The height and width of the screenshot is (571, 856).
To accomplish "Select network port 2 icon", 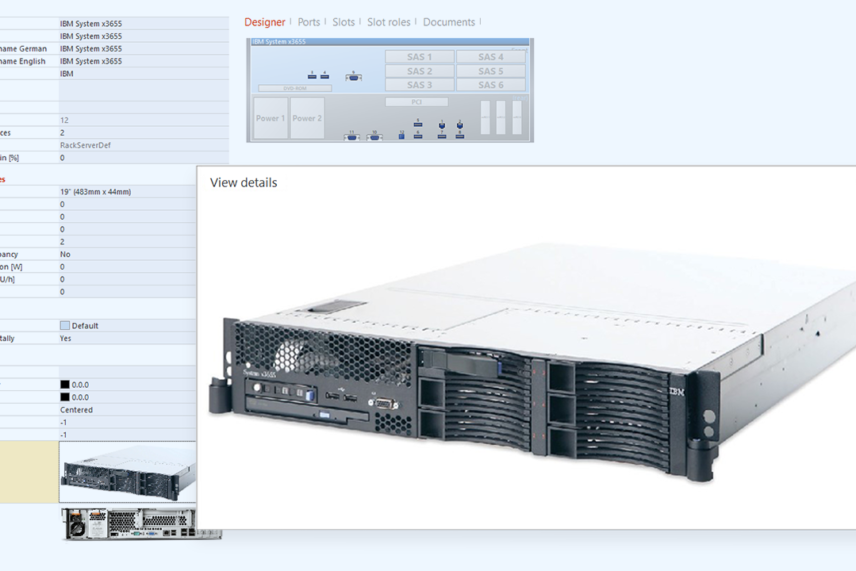I will (460, 125).
